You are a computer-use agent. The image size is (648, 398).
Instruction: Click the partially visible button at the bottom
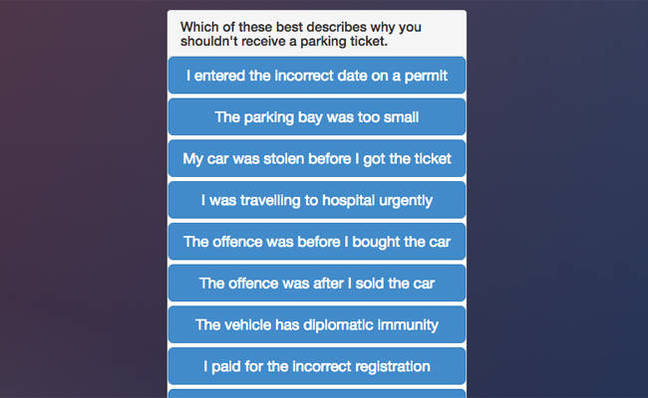317,394
